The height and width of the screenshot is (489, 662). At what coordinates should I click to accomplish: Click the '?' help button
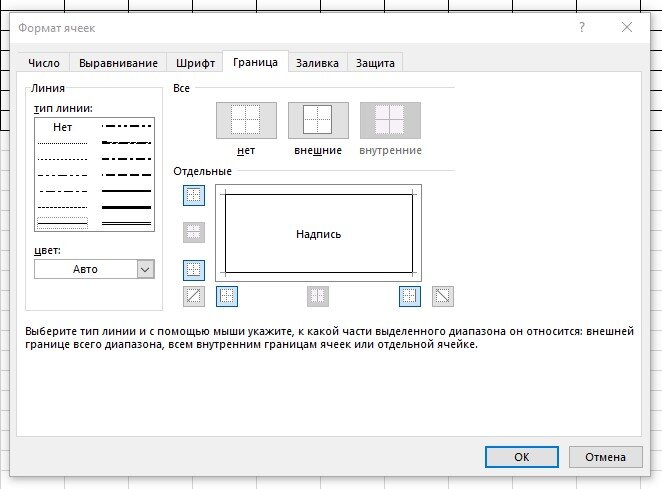[x=581, y=27]
